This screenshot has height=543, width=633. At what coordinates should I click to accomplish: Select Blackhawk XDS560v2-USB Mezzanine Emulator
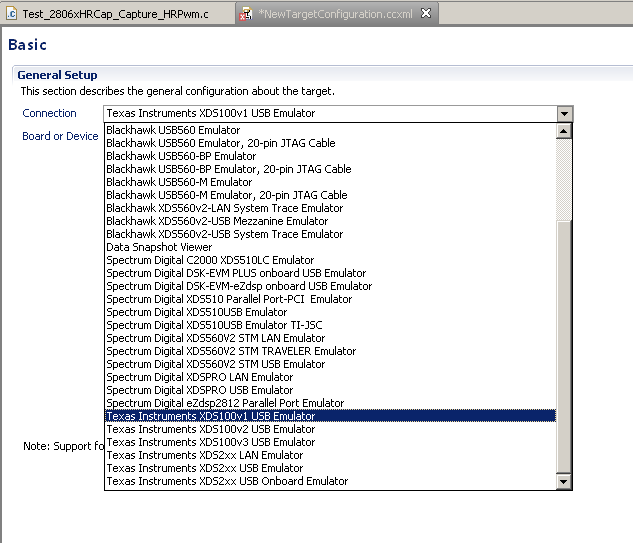click(330, 221)
